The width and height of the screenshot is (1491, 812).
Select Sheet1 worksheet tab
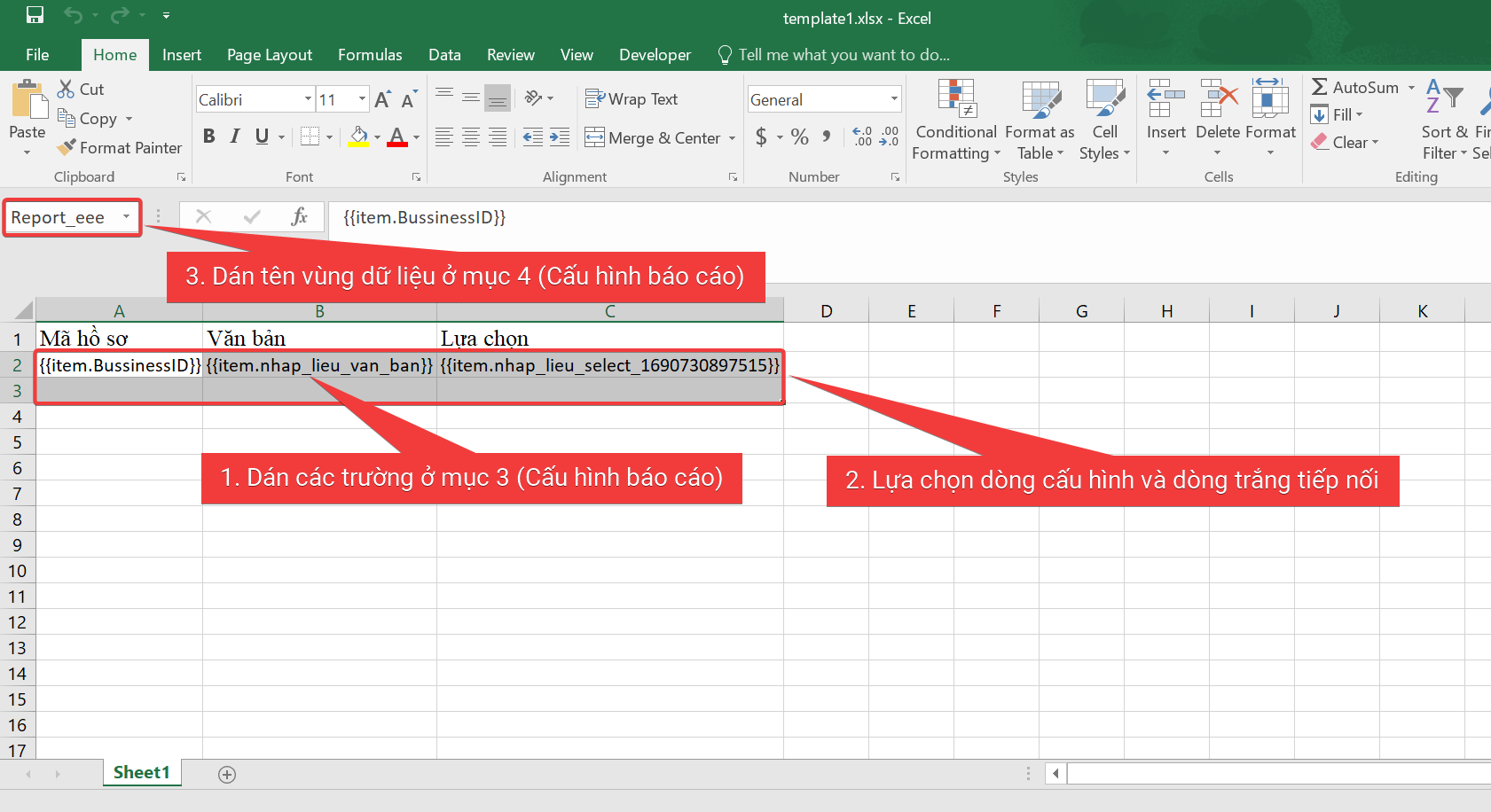point(141,772)
